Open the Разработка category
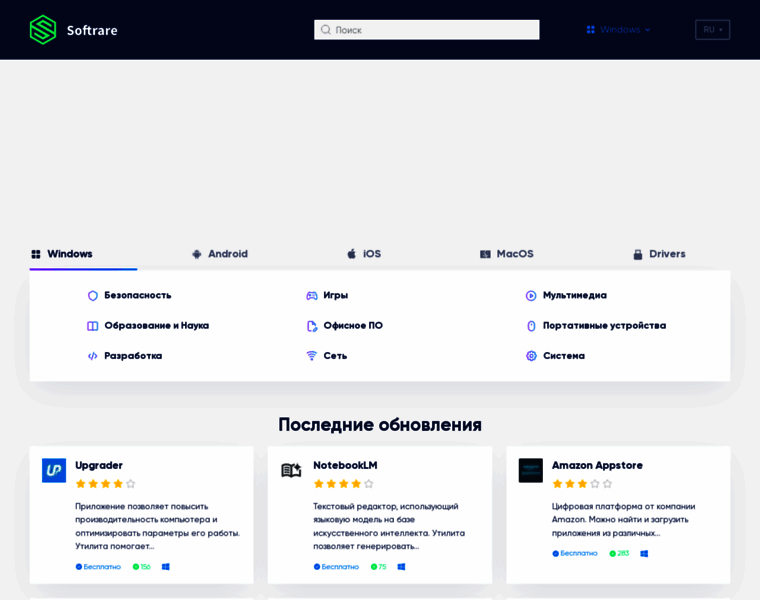The width and height of the screenshot is (760, 600). 133,356
